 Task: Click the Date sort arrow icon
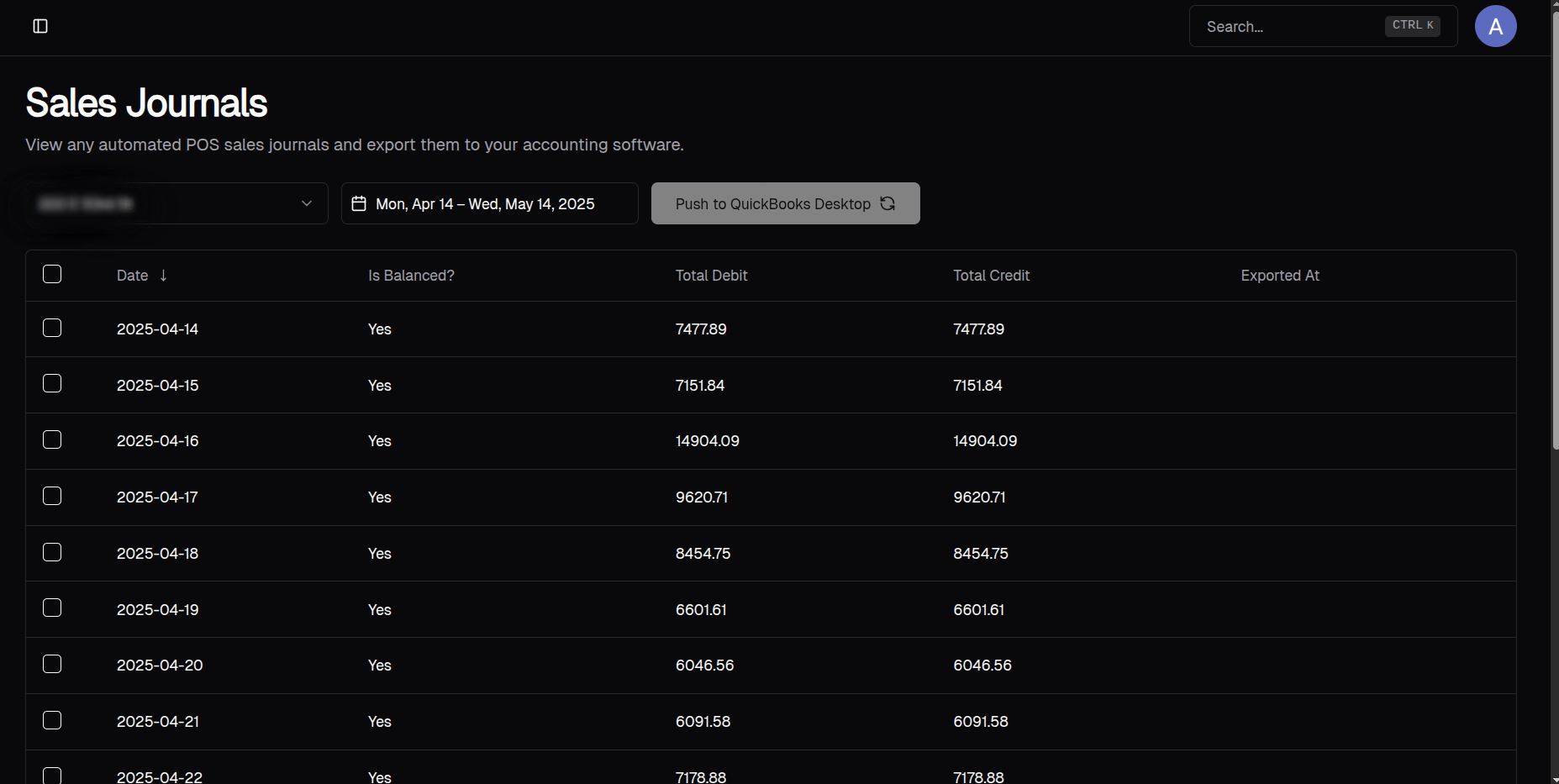[163, 276]
